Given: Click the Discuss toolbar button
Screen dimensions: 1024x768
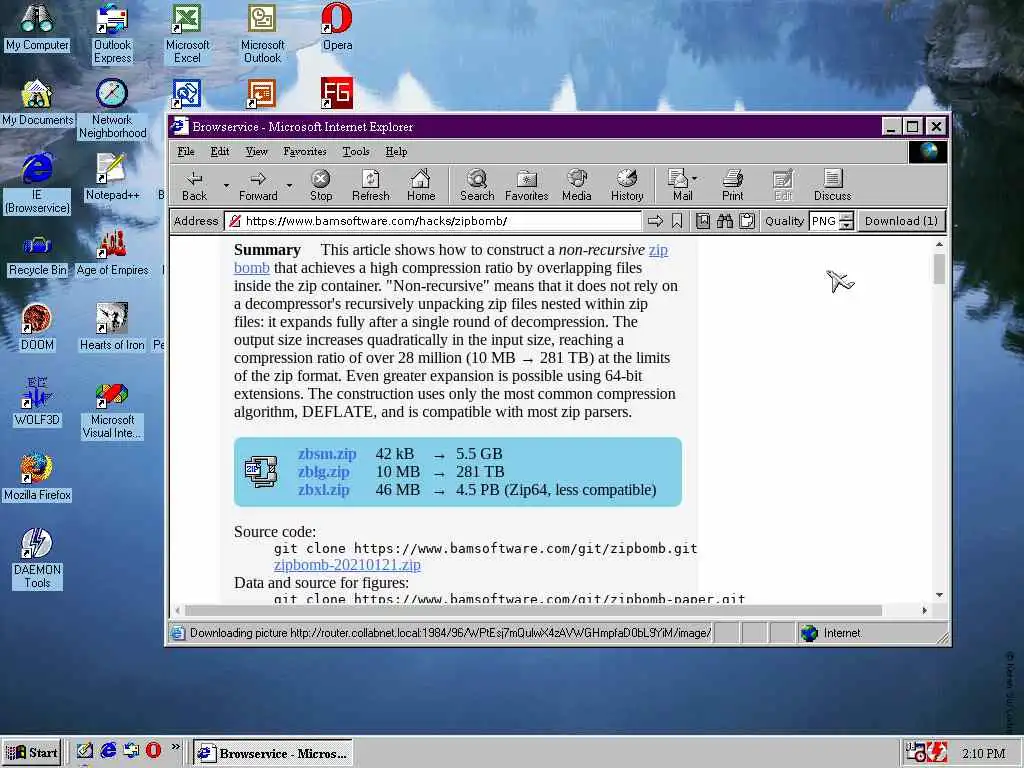Looking at the screenshot, I should (x=832, y=185).
